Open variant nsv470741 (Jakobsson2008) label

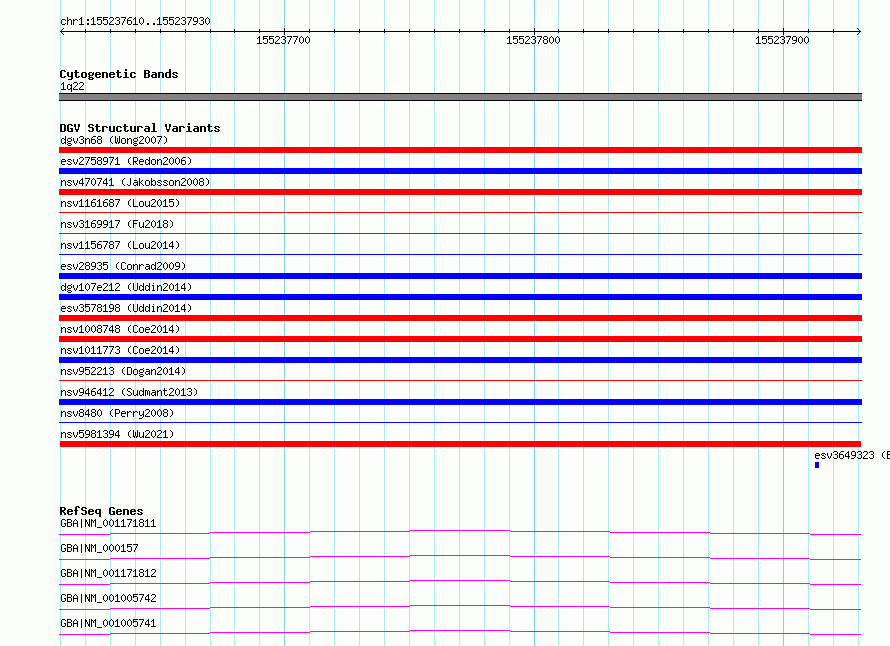(x=135, y=182)
